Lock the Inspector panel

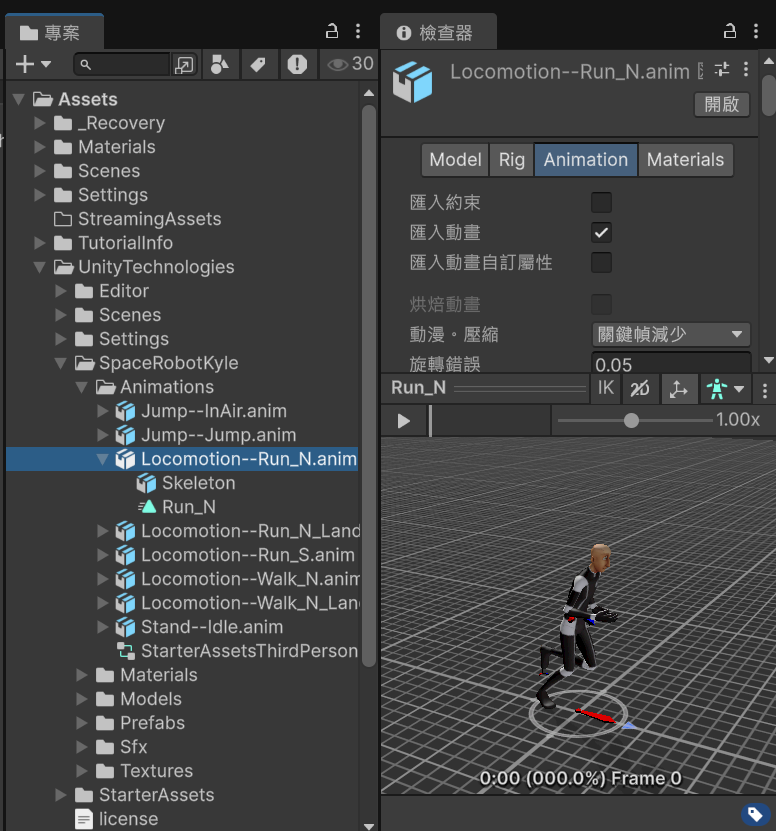click(730, 31)
